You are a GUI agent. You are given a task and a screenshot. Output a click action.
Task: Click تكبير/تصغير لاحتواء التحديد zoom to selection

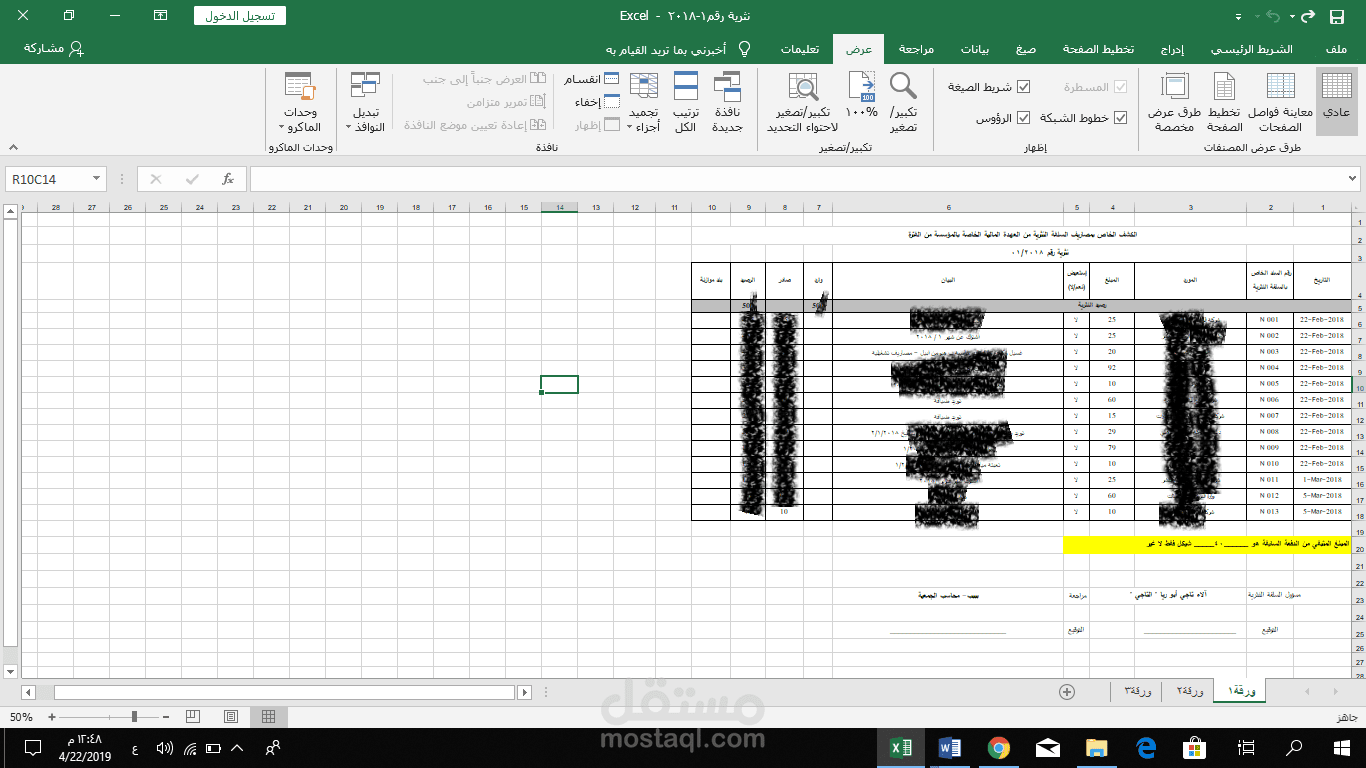[x=803, y=103]
